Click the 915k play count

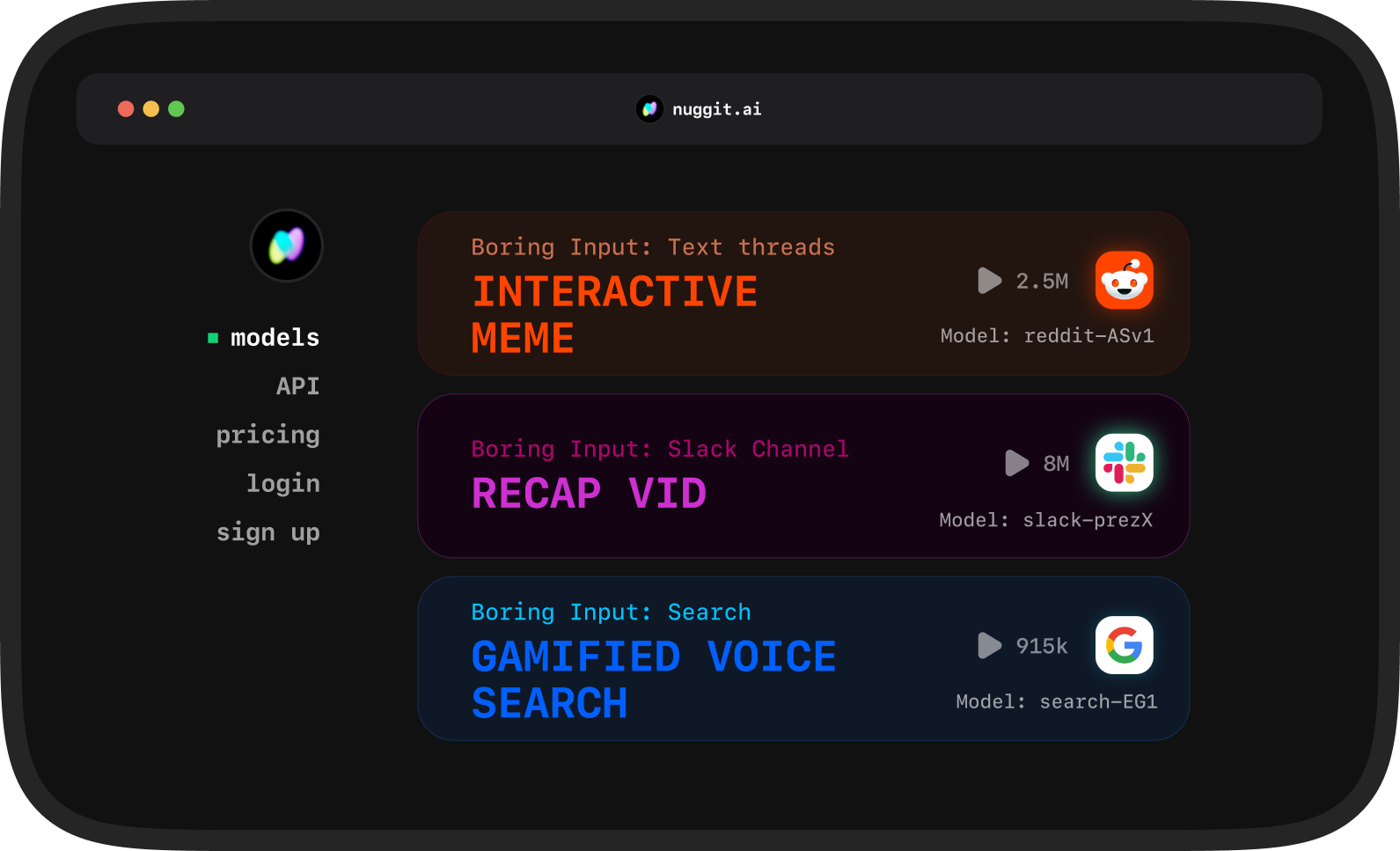coord(1042,646)
